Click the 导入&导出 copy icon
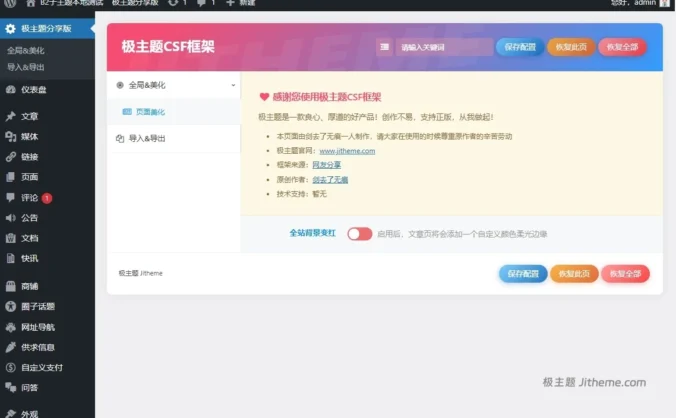676x418 pixels. tap(120, 139)
